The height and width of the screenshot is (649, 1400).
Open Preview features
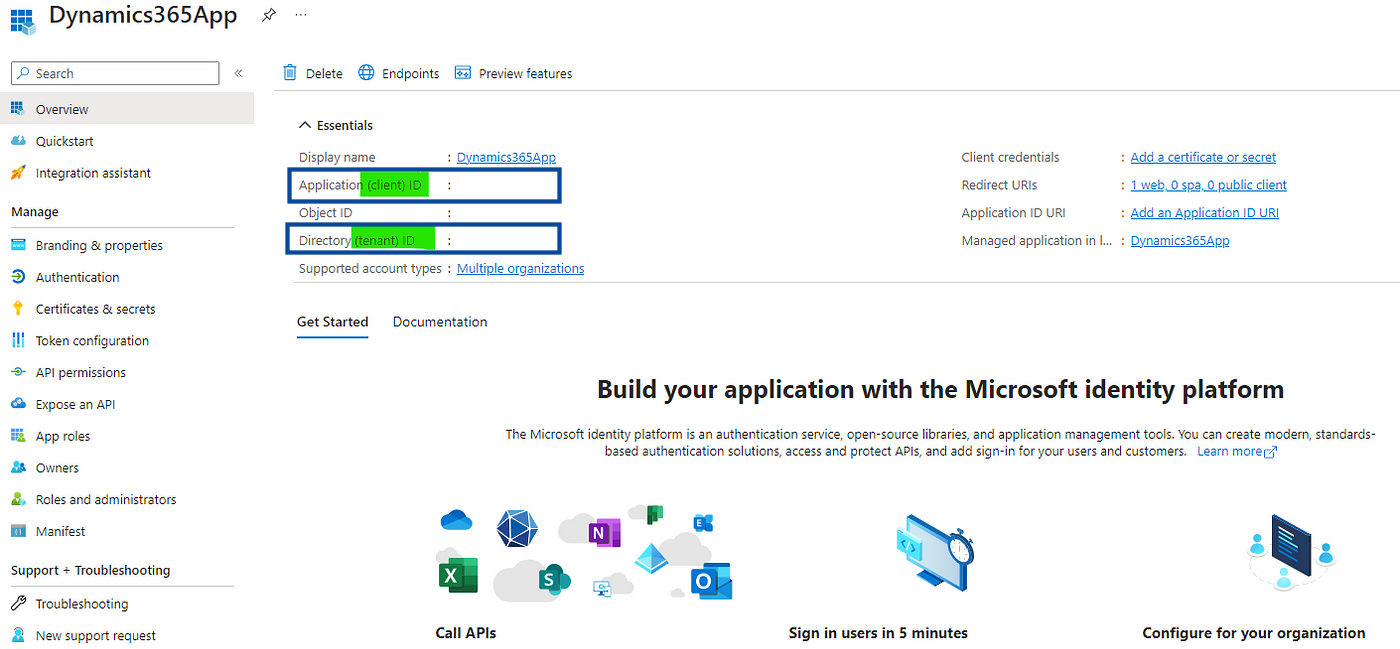point(526,73)
